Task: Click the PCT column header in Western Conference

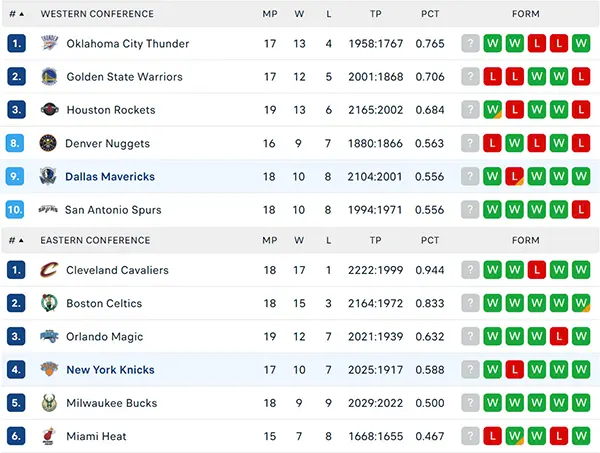Action: click(430, 14)
